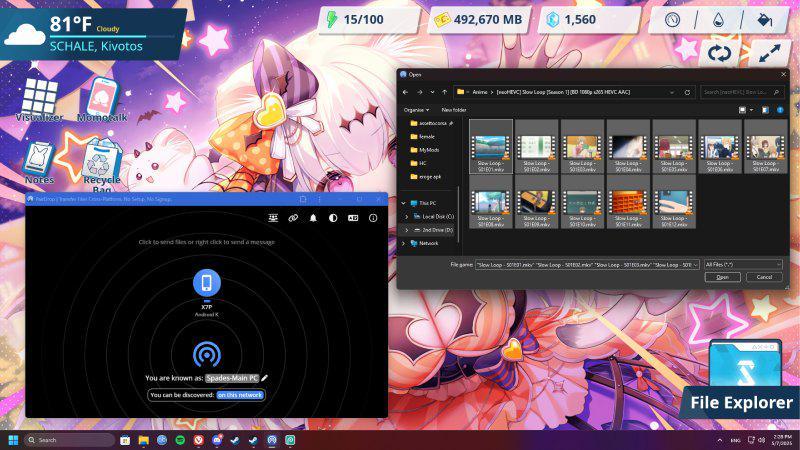The width and height of the screenshot is (800, 450).
Task: Open the PairDrop pair device icon
Action: coord(273,218)
